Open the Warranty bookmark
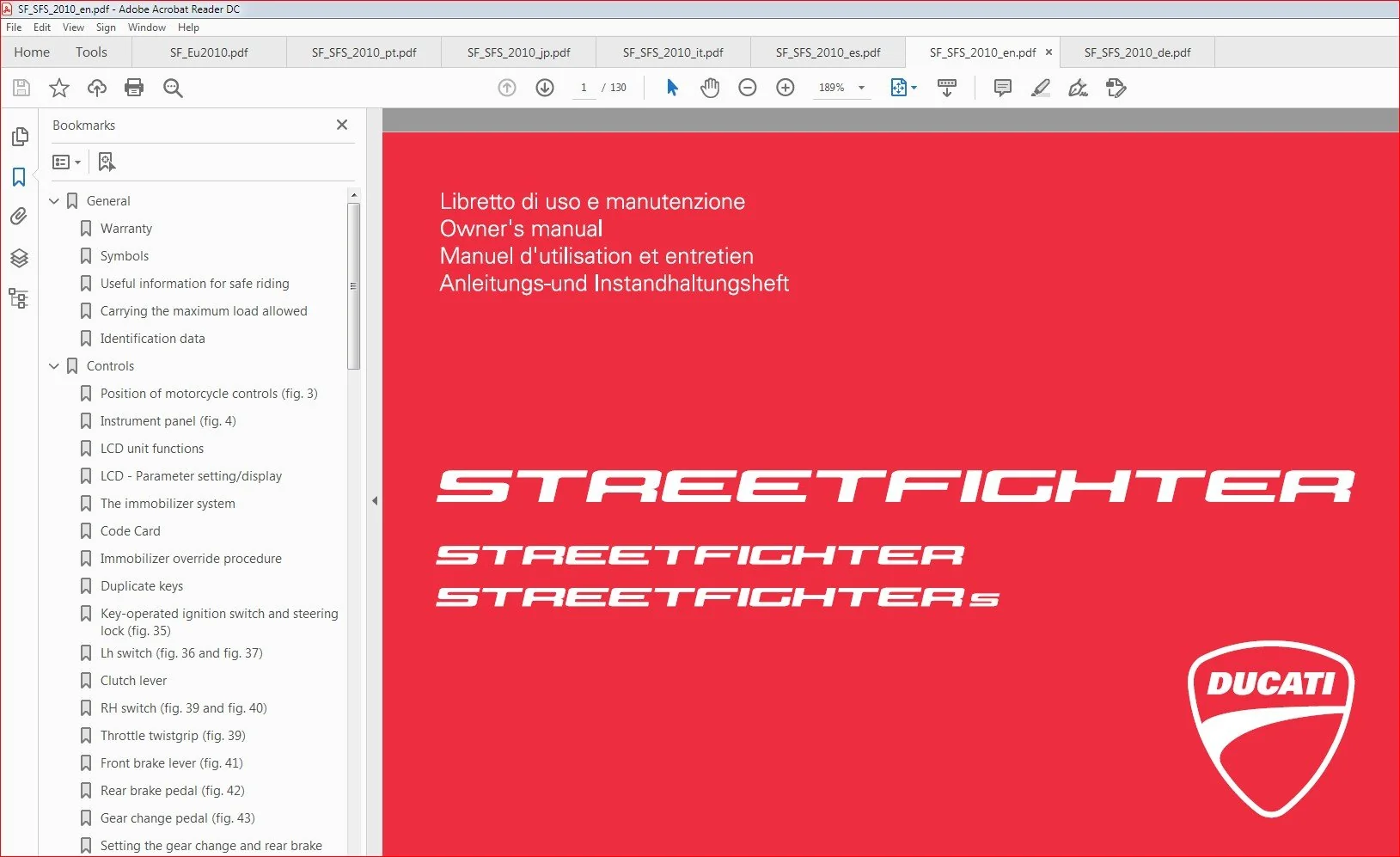Viewport: 1400px width, 857px height. (126, 229)
